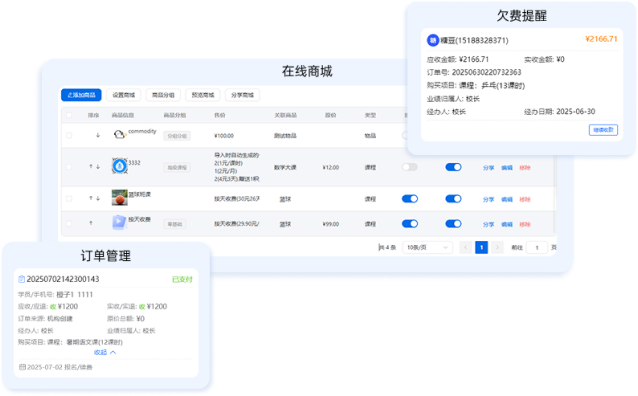The width and height of the screenshot is (638, 396).
Task: Click the calendar icon beside 2025-07-02
Action: point(22,367)
